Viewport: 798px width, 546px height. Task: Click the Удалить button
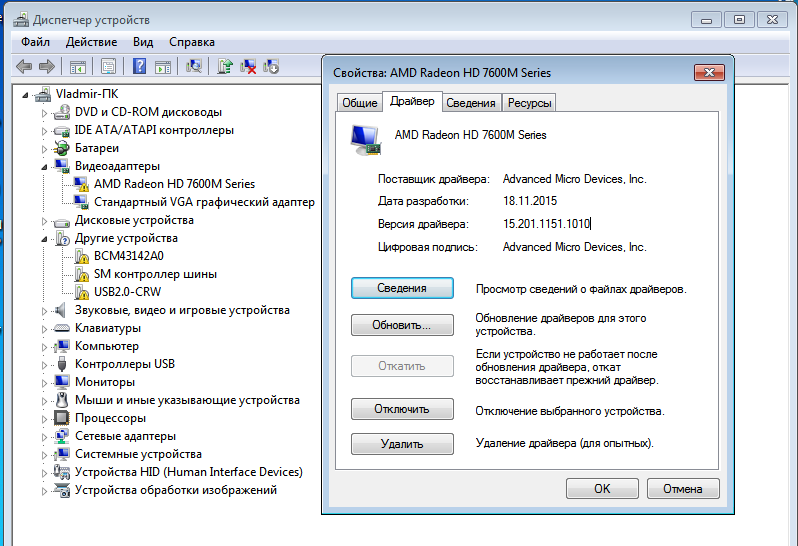coord(402,444)
